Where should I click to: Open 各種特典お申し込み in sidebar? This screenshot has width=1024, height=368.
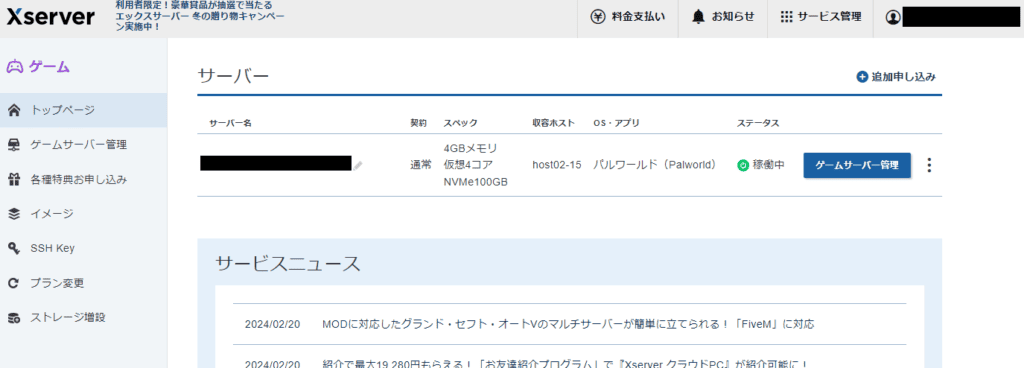click(x=83, y=179)
